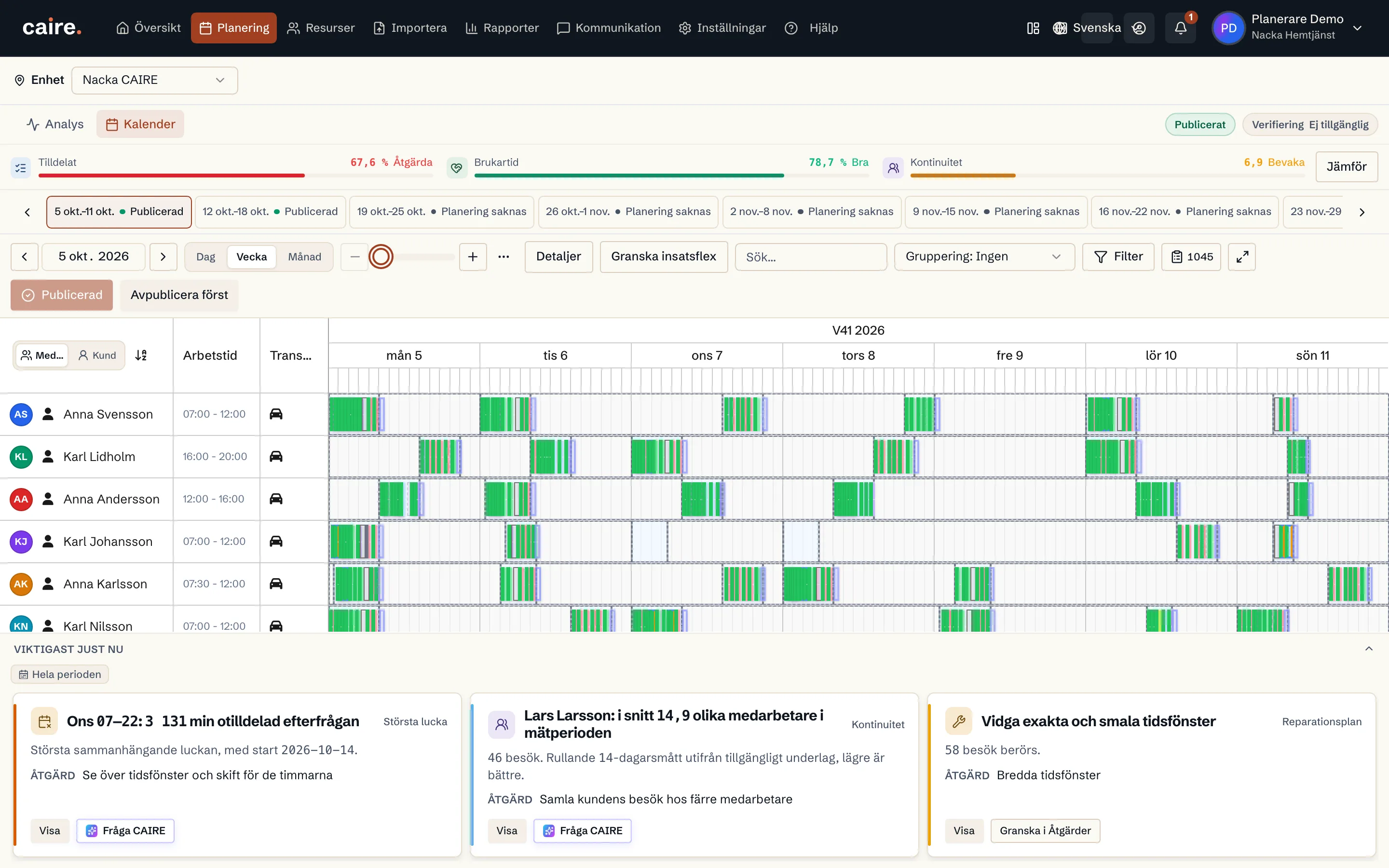This screenshot has height=868, width=1389.
Task: Toggle row view to Kund
Action: [97, 355]
